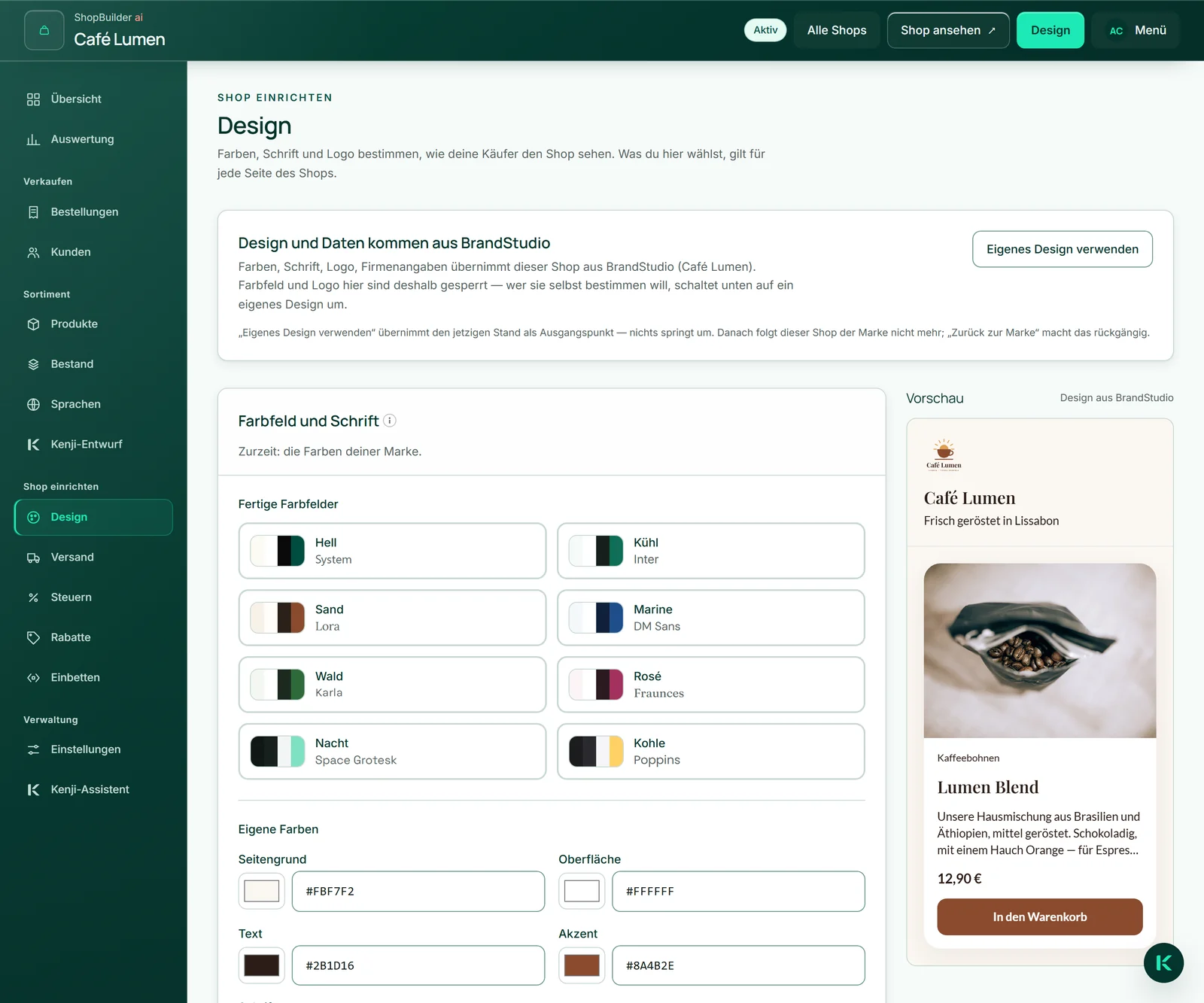
Task: Open the Oberfläche color swatch
Action: tap(582, 891)
